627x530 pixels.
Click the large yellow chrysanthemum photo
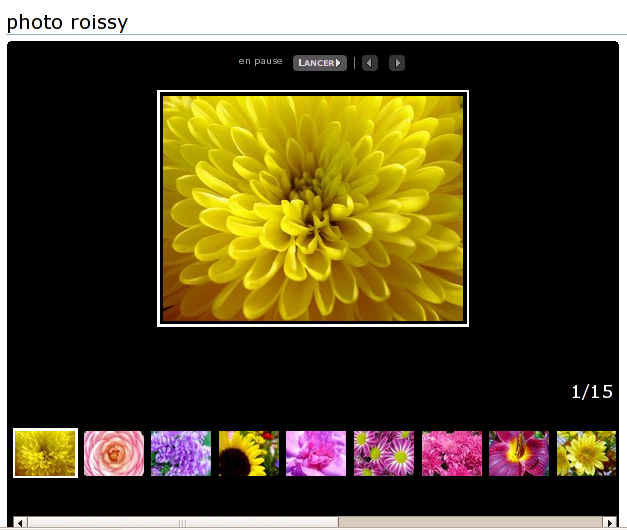(x=313, y=208)
